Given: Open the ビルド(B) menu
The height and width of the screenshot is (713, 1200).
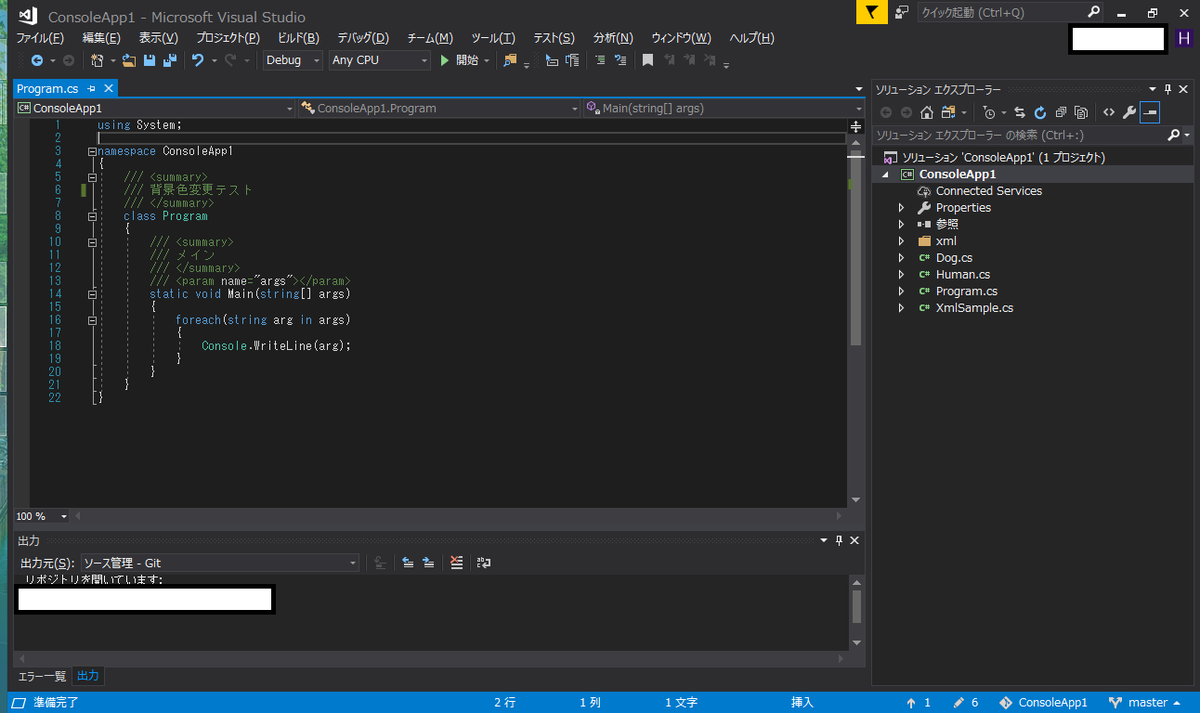Looking at the screenshot, I should point(298,38).
